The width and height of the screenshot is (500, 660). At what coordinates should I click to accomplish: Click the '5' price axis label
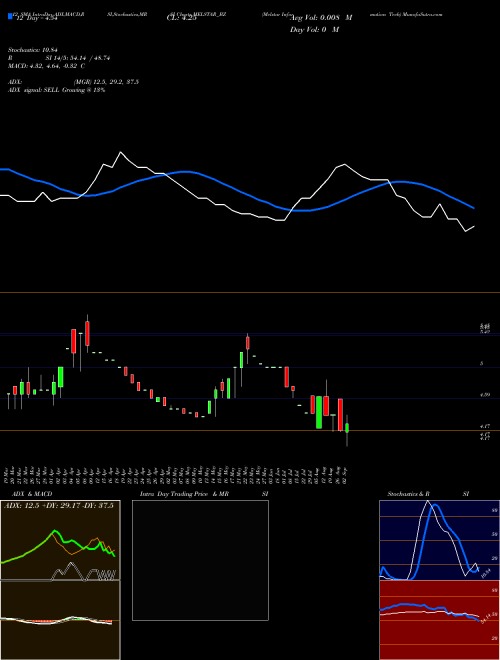click(481, 363)
